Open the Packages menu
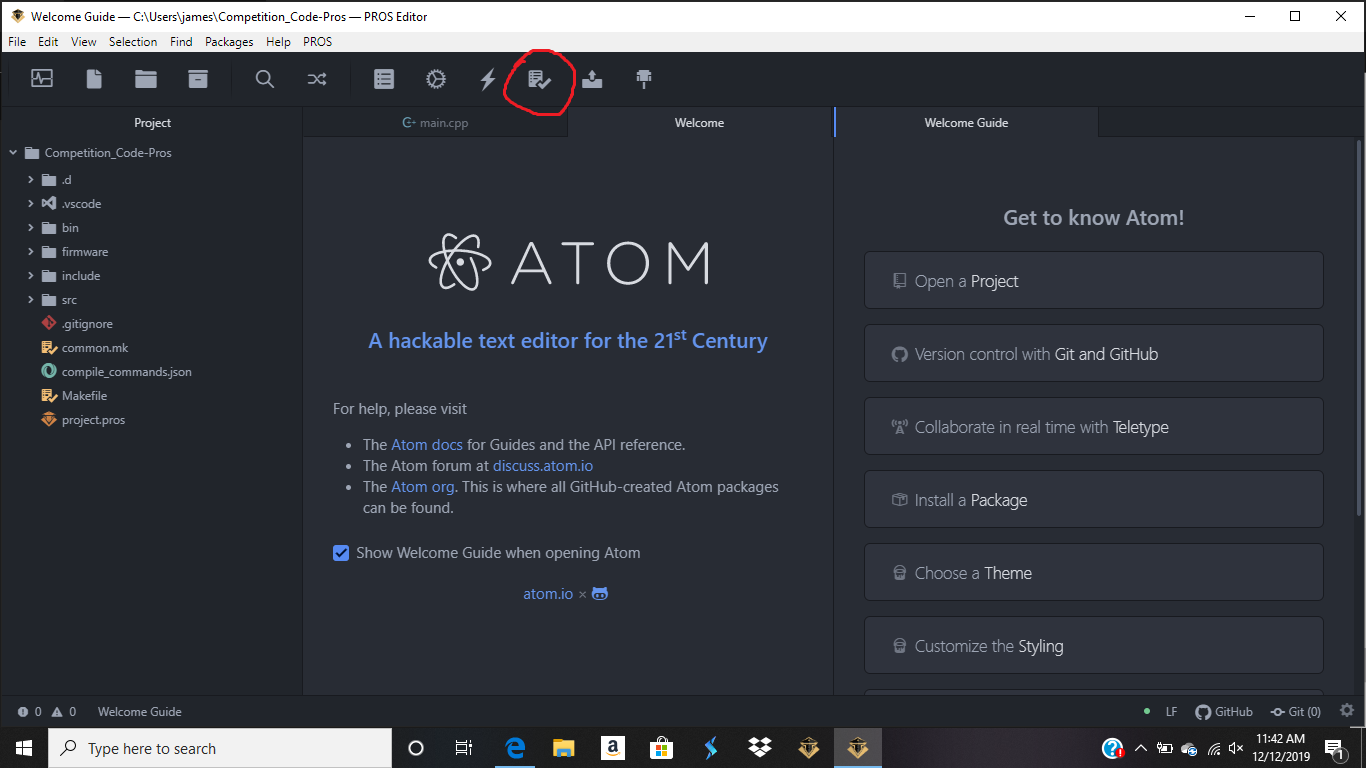Image resolution: width=1366 pixels, height=768 pixels. coord(229,42)
